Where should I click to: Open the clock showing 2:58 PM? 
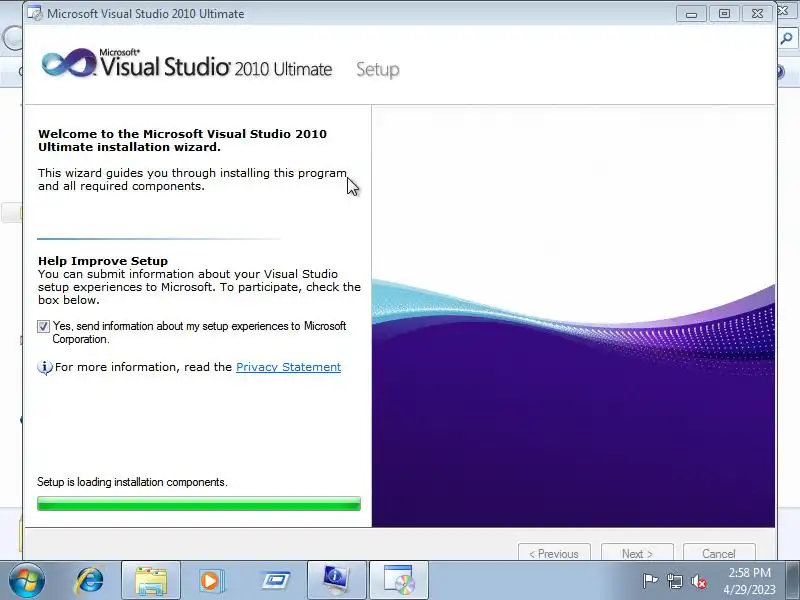[x=749, y=581]
